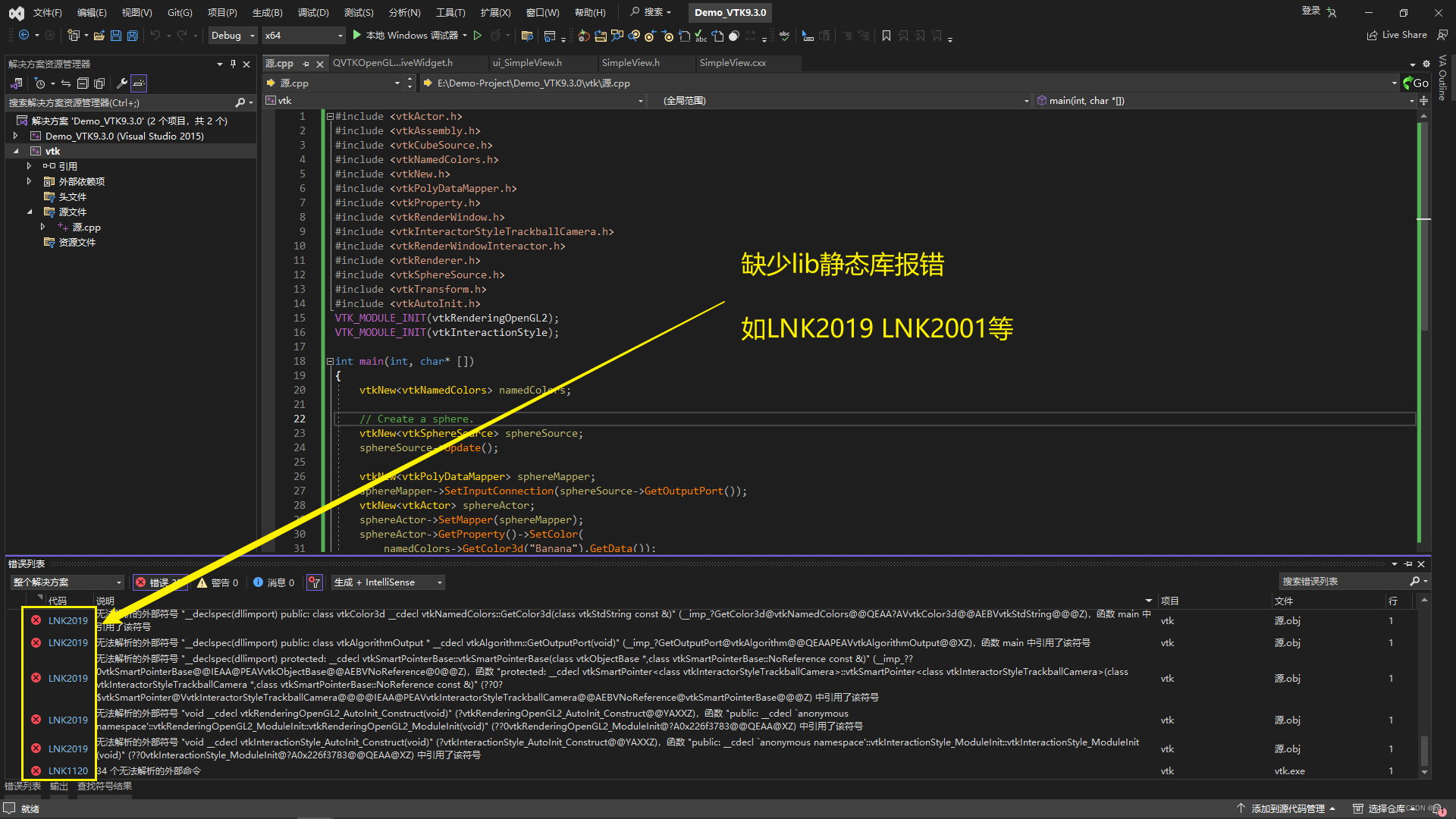Screen dimensions: 1456x819
Task: Open the 生成 + IntelliSense dropdown
Action: click(x=387, y=582)
